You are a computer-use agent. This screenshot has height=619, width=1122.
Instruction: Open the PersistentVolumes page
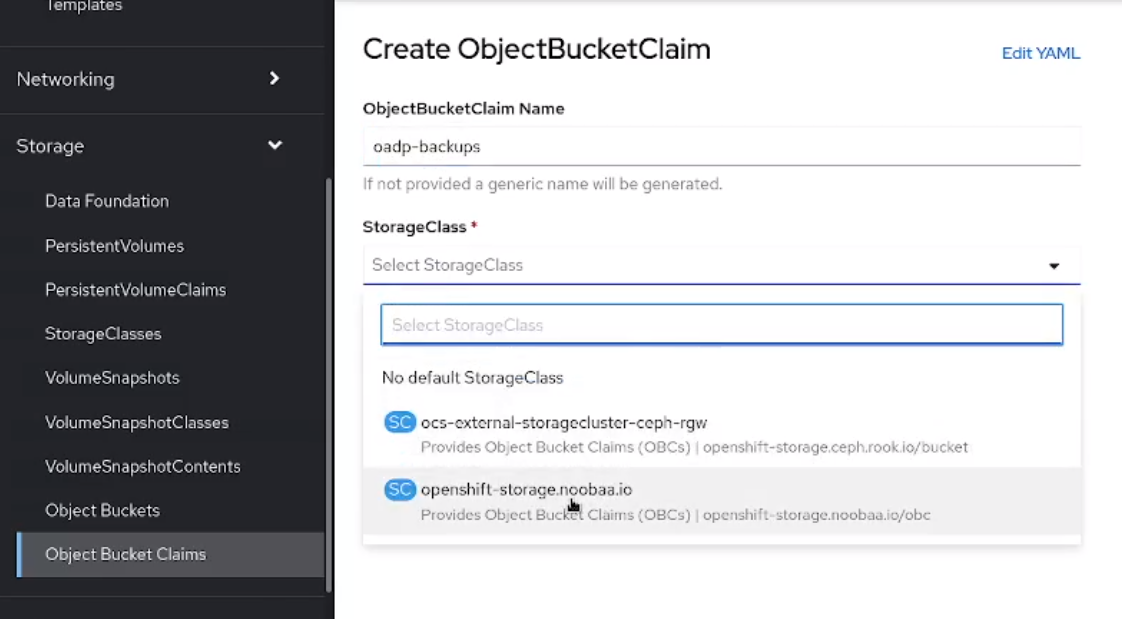115,245
